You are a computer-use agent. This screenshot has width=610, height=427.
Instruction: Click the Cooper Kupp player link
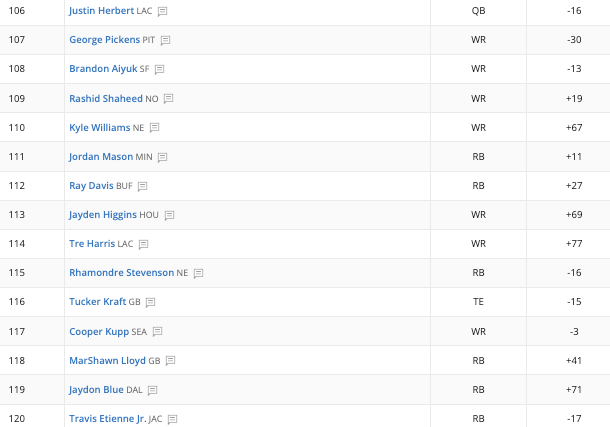(99, 332)
